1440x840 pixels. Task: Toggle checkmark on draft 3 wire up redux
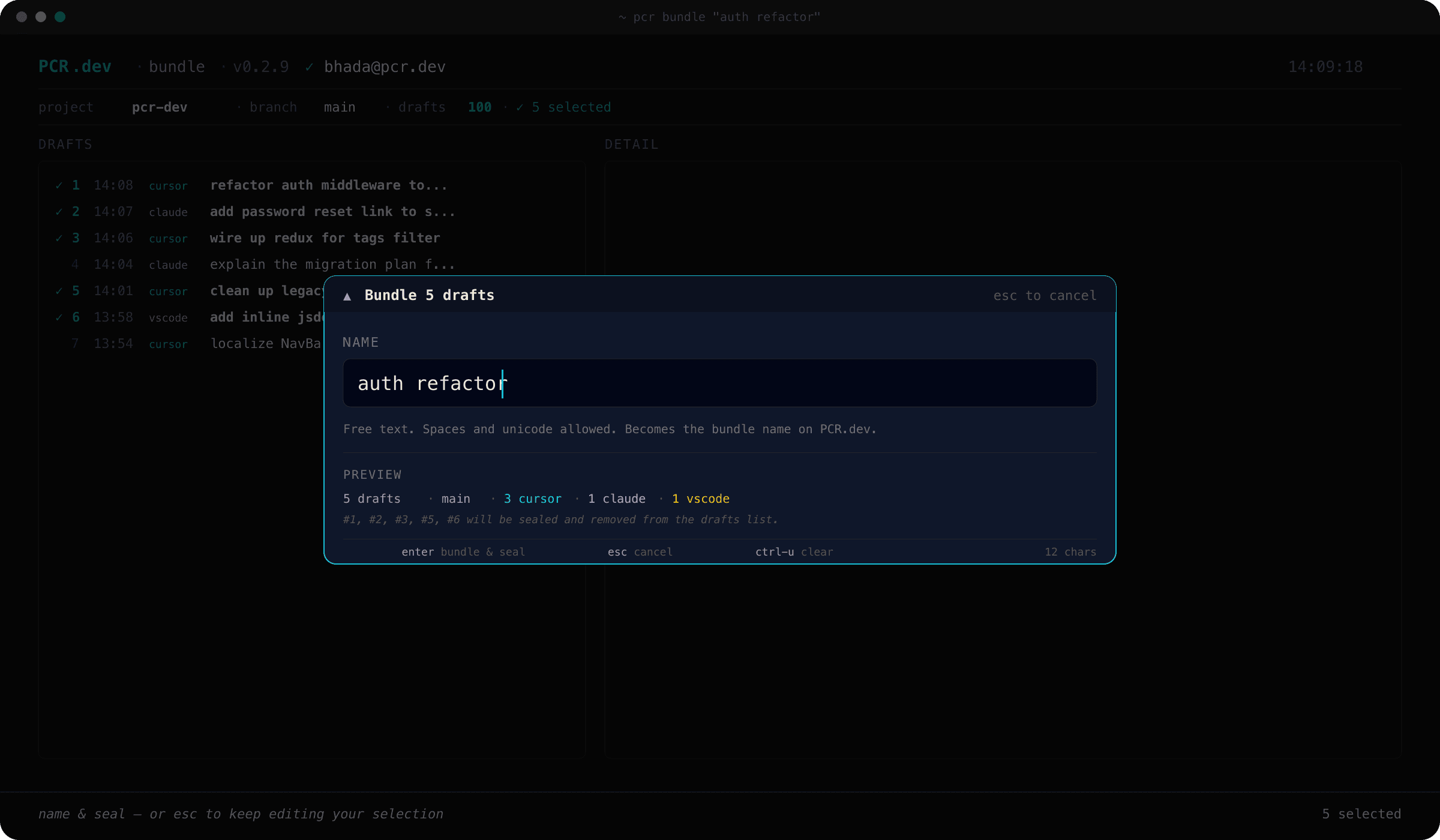[59, 238]
